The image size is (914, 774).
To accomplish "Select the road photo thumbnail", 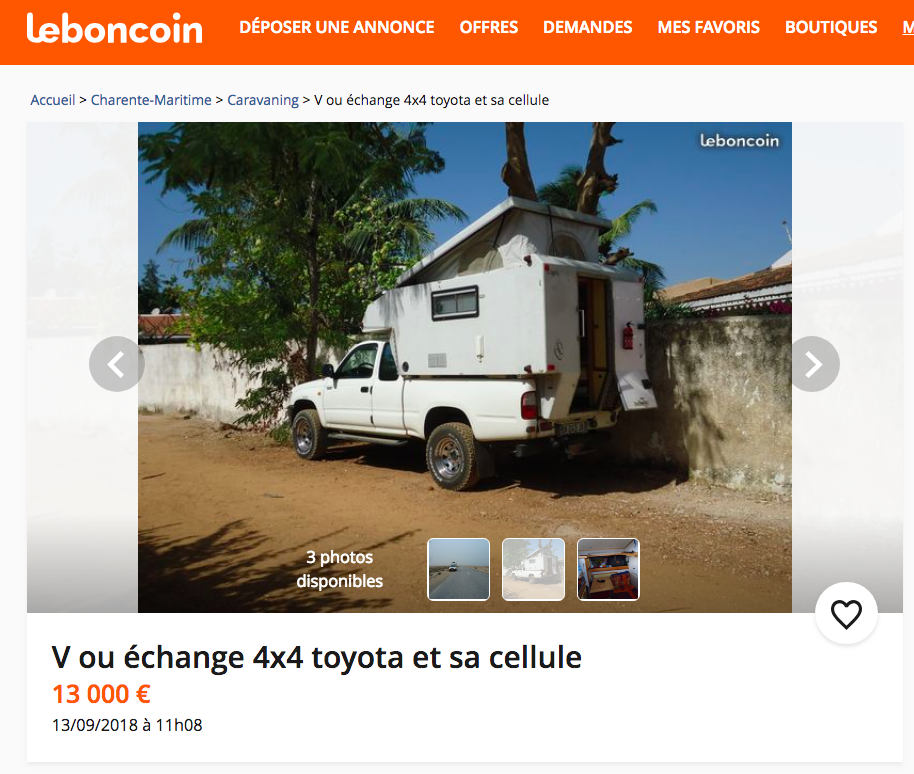I will [459, 569].
